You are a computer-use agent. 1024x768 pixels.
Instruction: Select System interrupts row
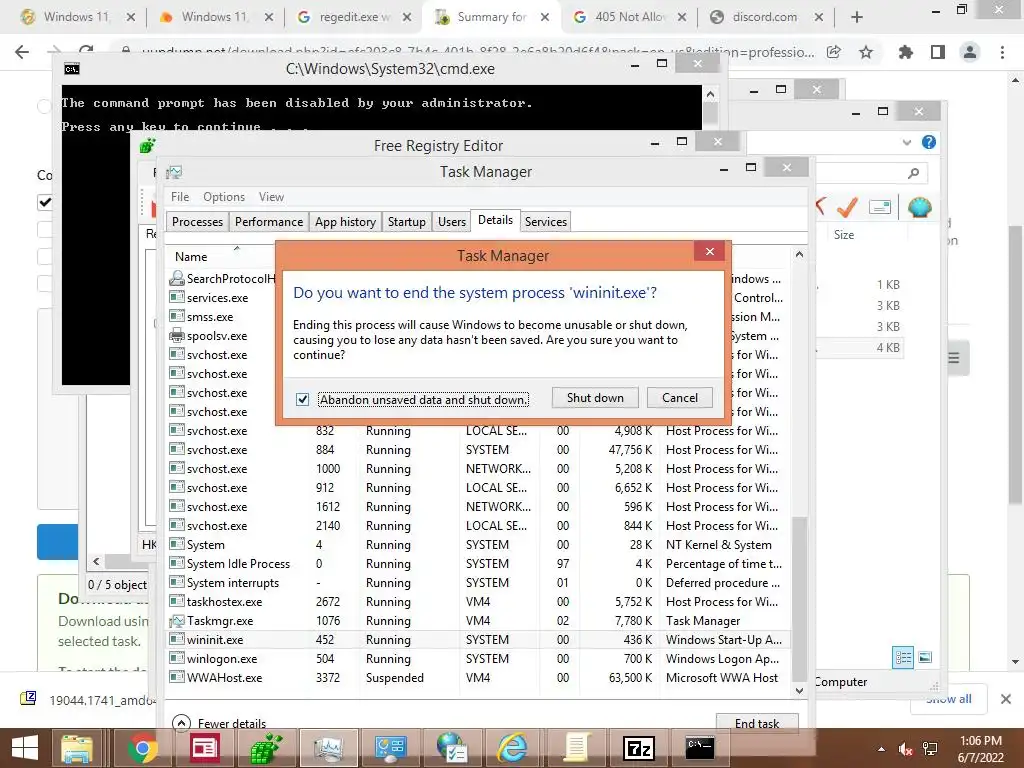478,583
